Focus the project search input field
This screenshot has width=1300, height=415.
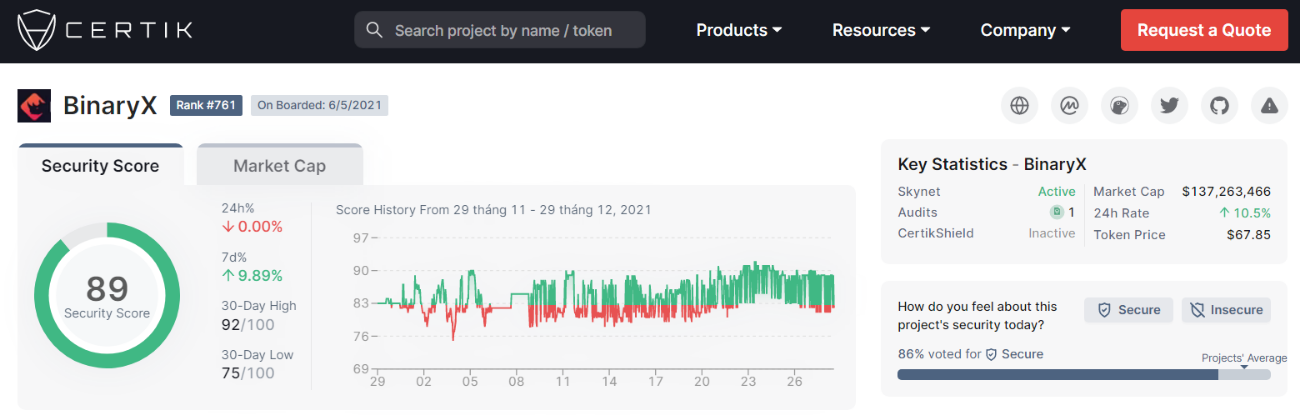[510, 30]
